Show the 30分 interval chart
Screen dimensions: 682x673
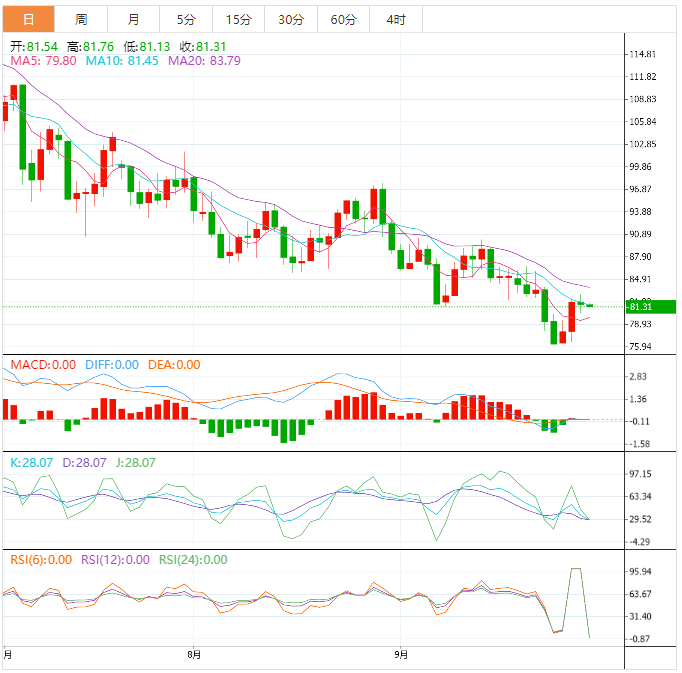pos(291,20)
